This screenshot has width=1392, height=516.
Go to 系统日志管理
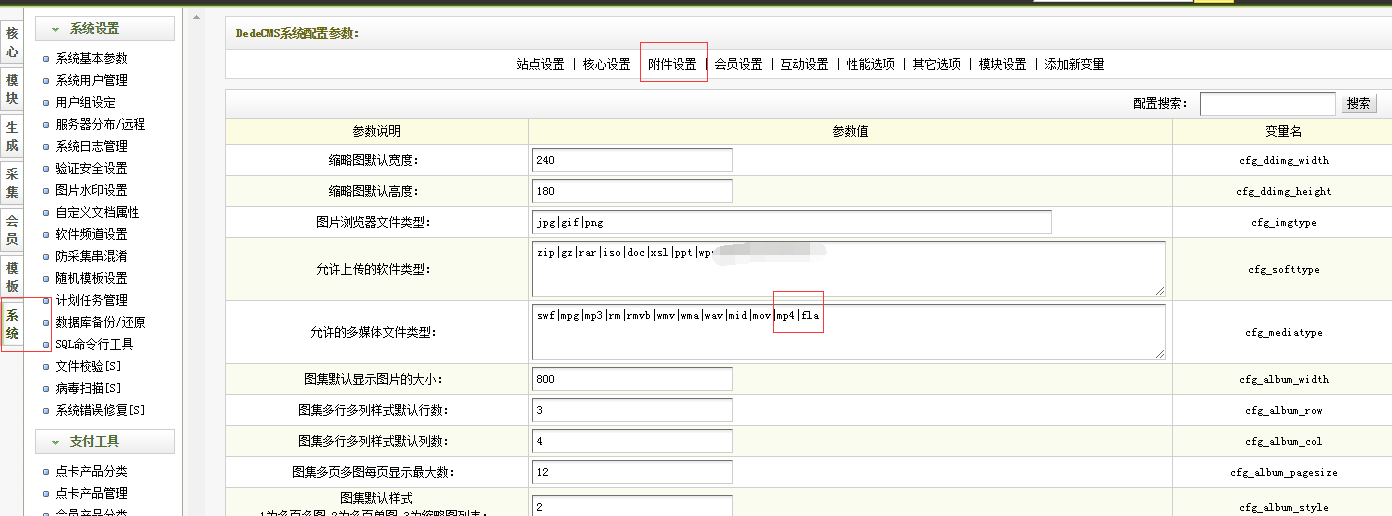tap(92, 146)
